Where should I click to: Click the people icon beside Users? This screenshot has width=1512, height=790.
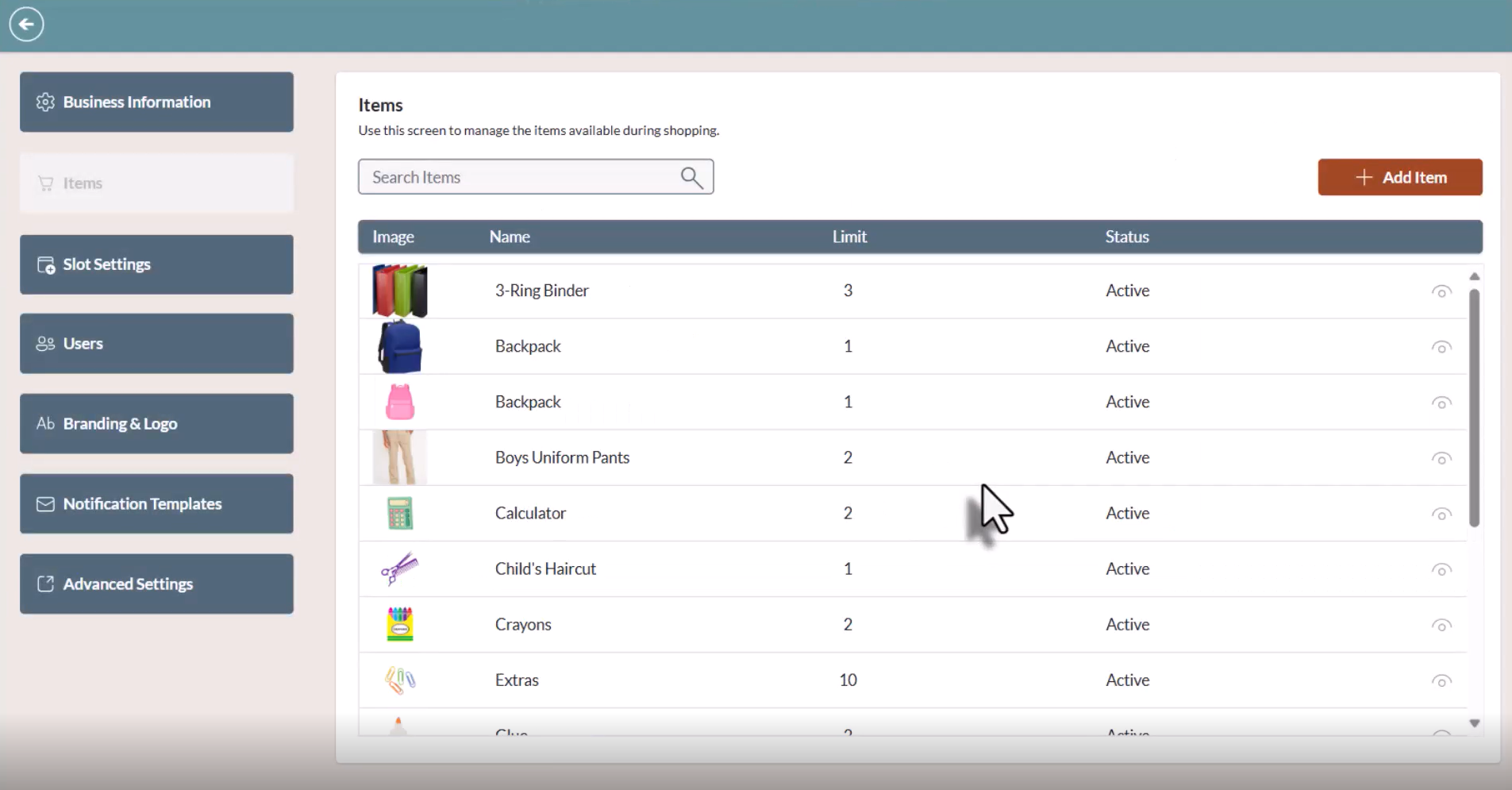point(44,343)
